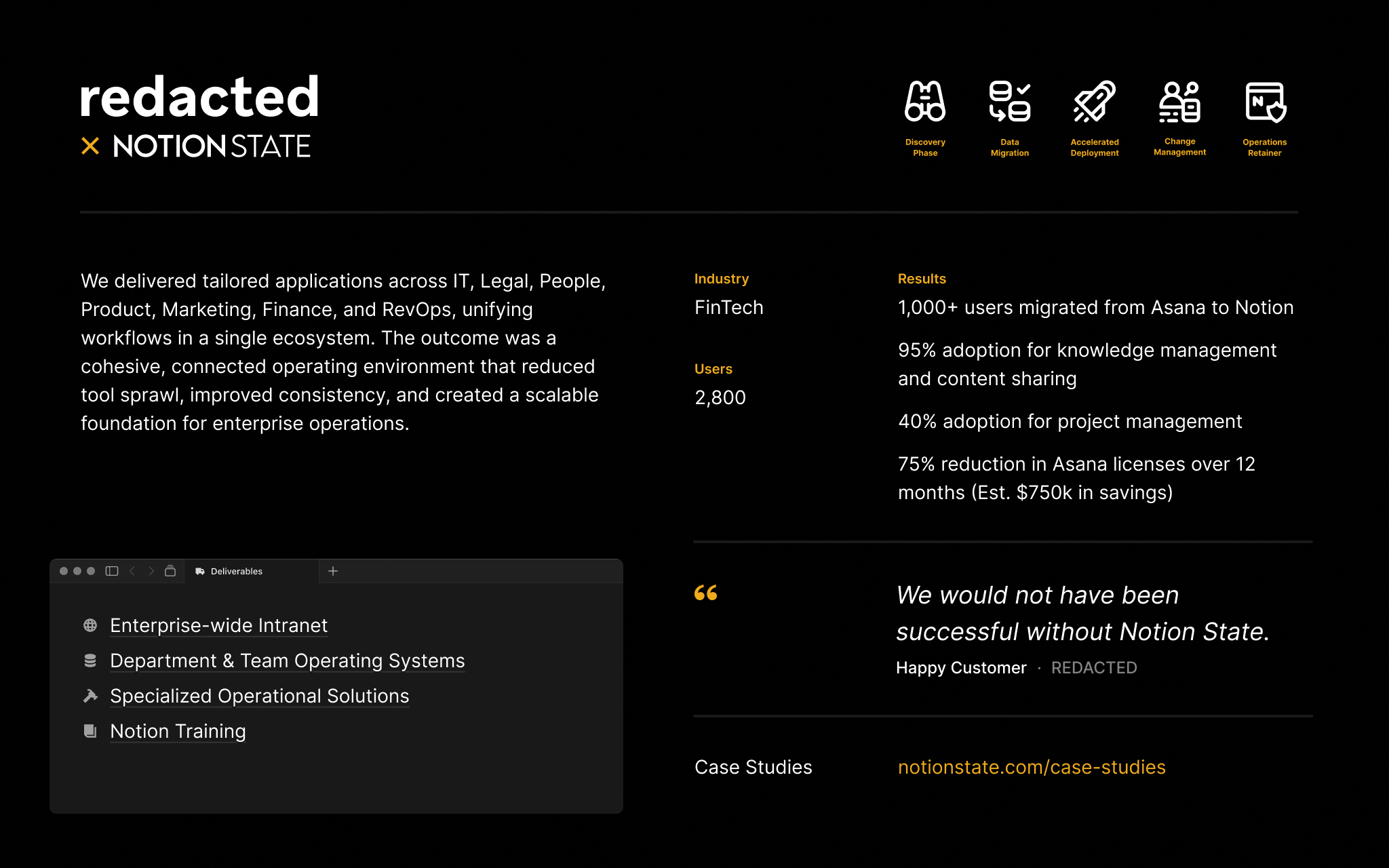
Task: Click the hammer icon beside Specialized Operational Solutions
Action: 90,696
